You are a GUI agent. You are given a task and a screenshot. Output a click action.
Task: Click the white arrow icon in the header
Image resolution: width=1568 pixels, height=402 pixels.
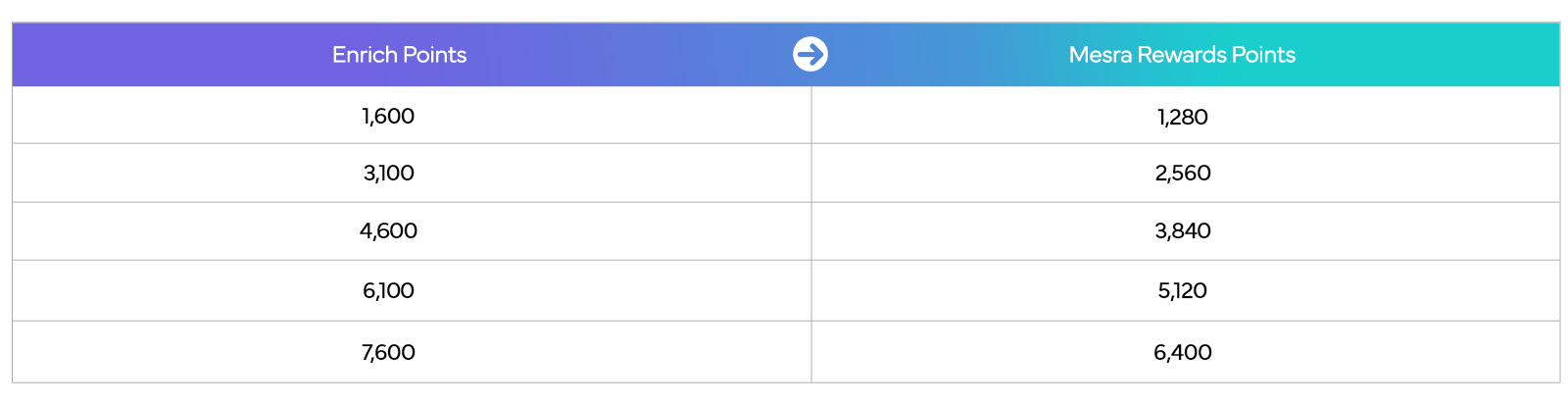(x=810, y=54)
